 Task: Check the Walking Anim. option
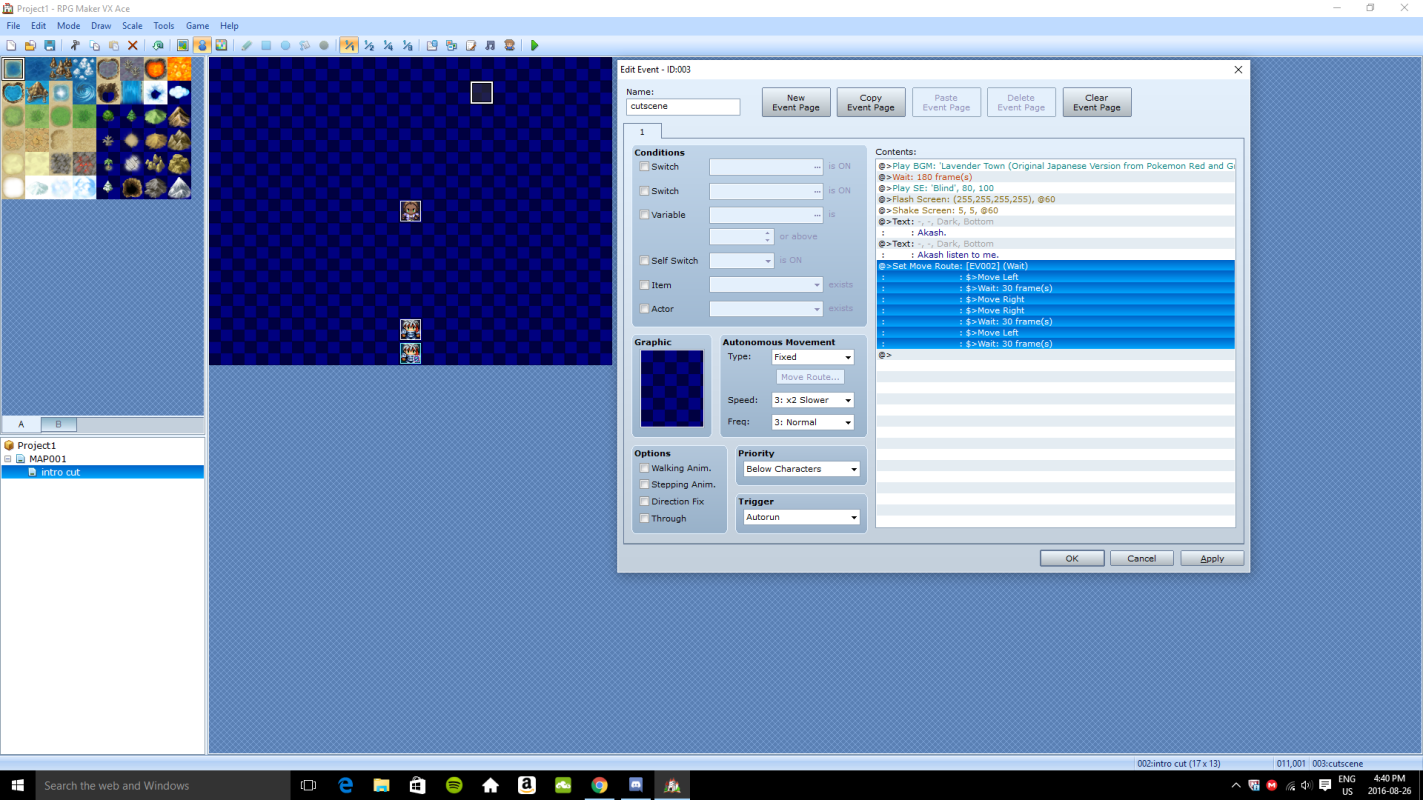(x=644, y=468)
